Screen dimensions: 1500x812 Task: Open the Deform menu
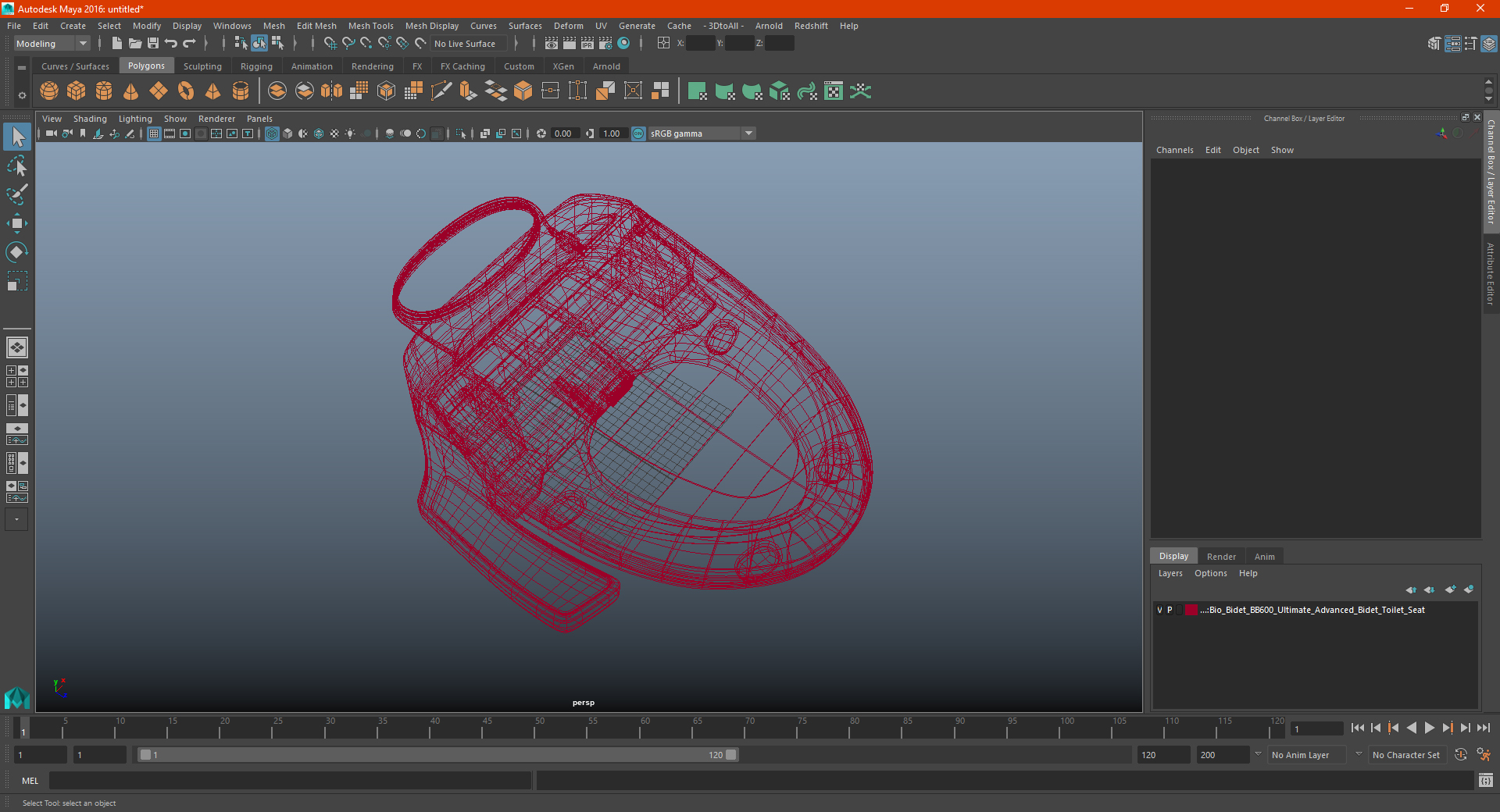(x=569, y=26)
